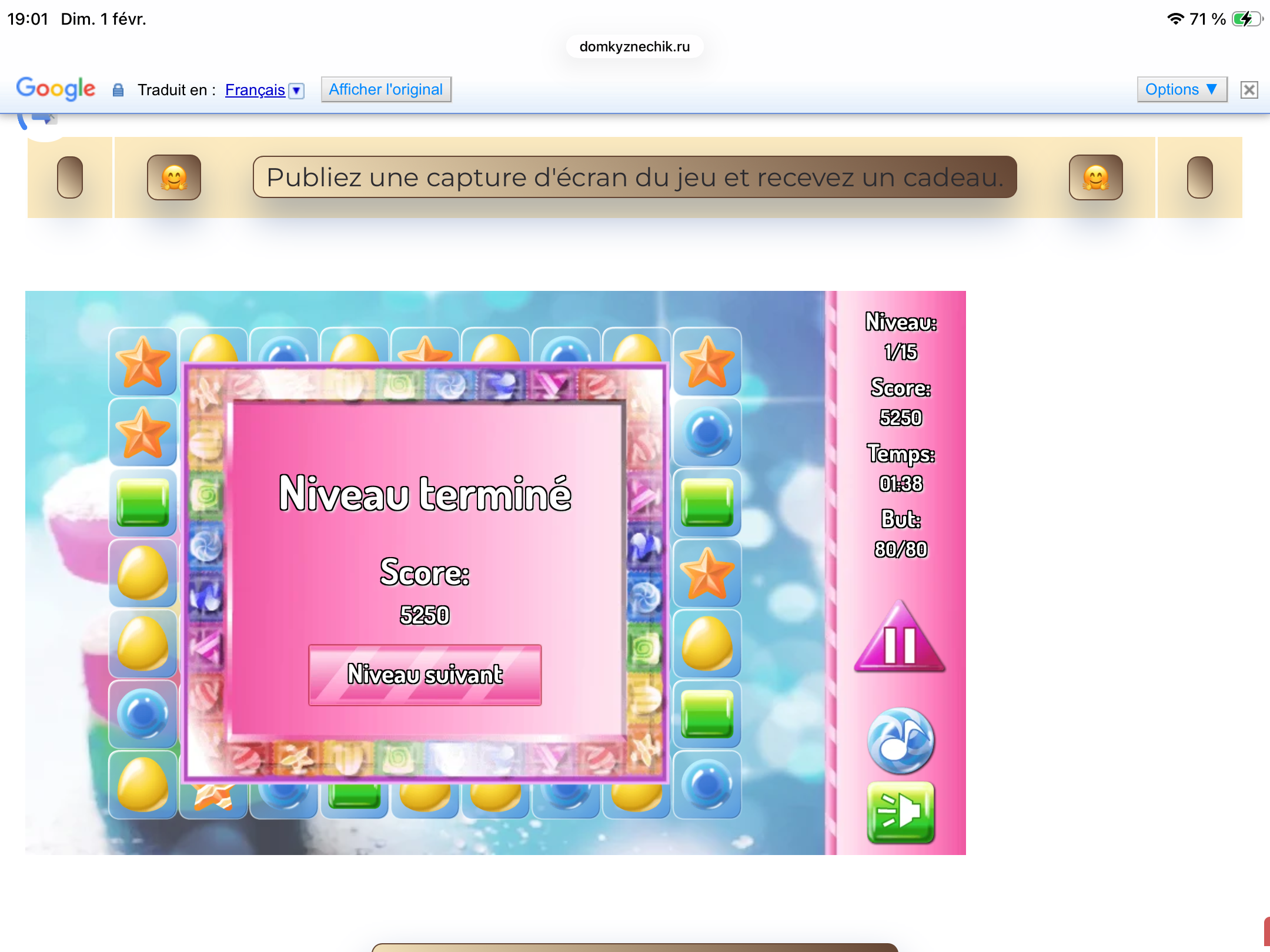
Task: Toggle the music note button
Action: pos(900,741)
